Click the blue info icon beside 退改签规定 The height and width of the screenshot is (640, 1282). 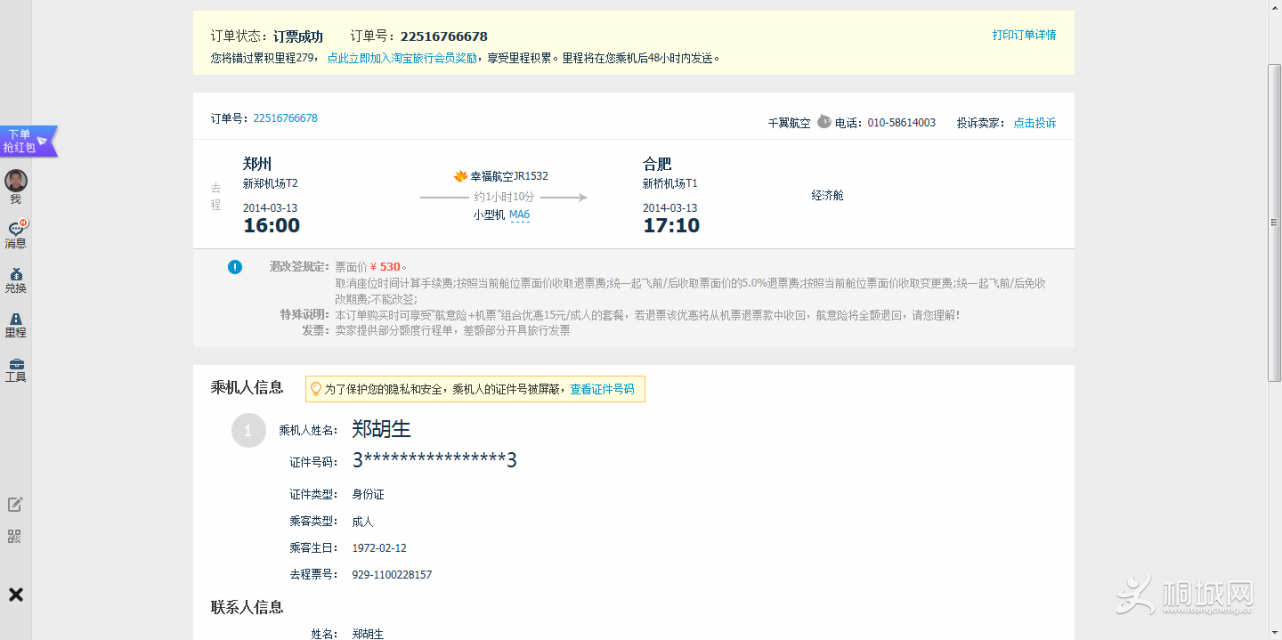tap(234, 267)
